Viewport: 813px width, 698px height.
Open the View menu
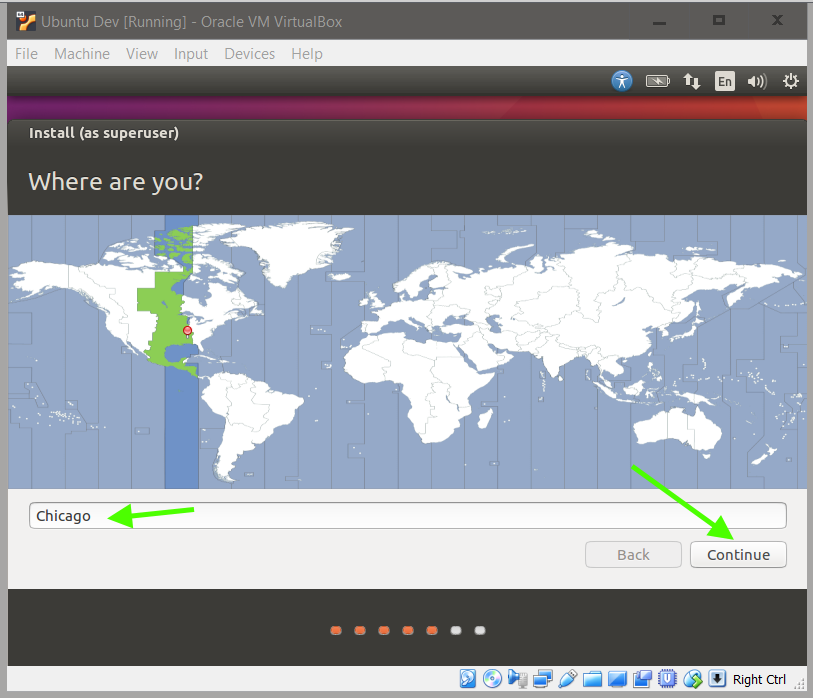[x=142, y=54]
